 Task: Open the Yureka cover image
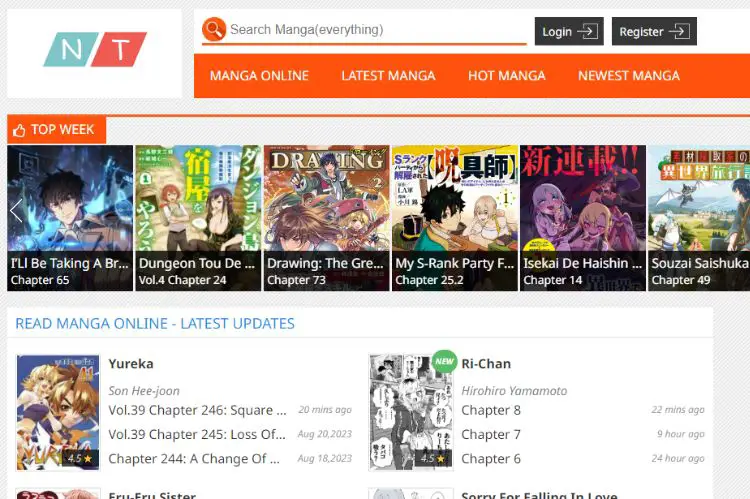pos(58,412)
